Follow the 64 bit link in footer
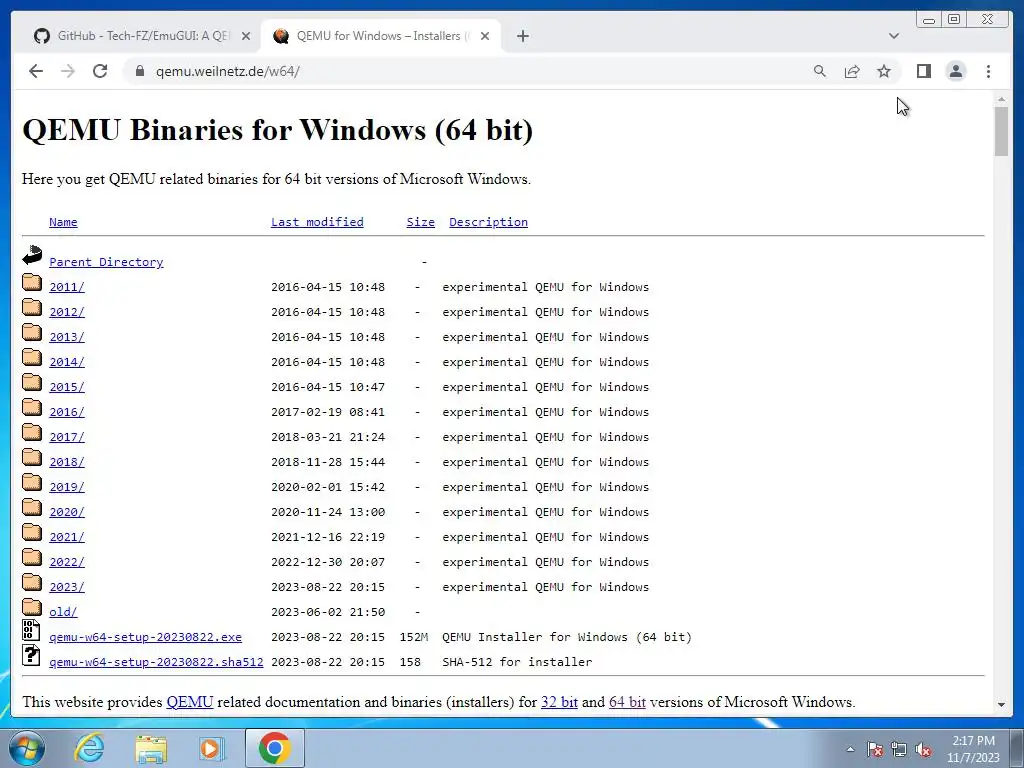The width and height of the screenshot is (1024, 768). (x=627, y=702)
